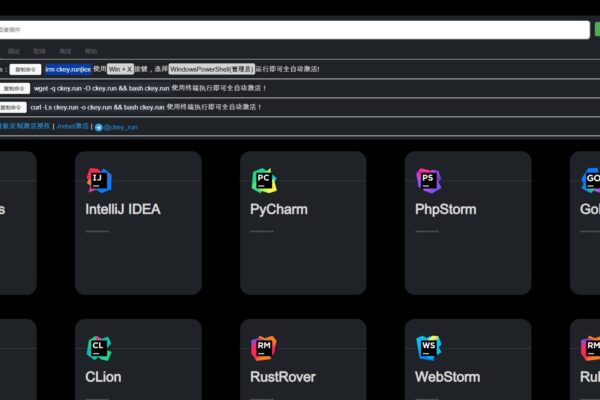Select the 'IntelliJ IDEA' card title
600x400 pixels.
pos(123,209)
